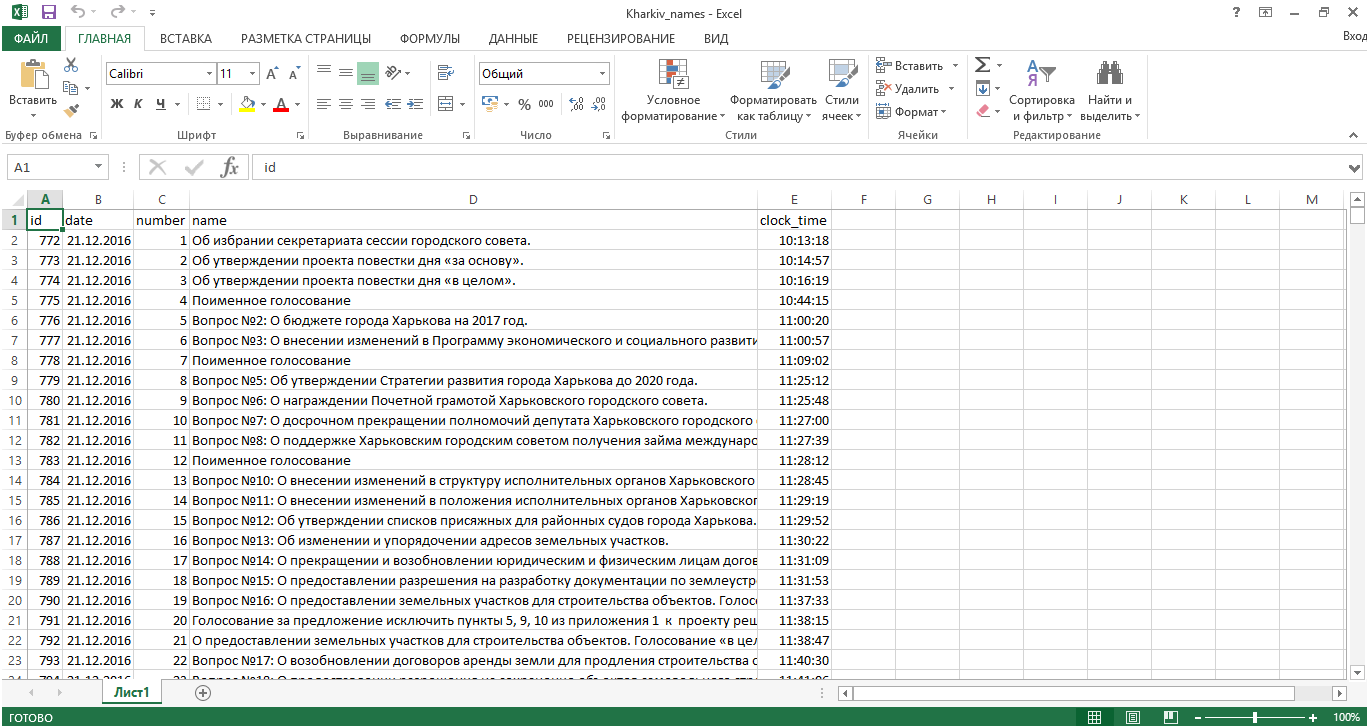Expand Форматировать как таблицу menu
Screen dimensions: 1367x726
(773, 90)
